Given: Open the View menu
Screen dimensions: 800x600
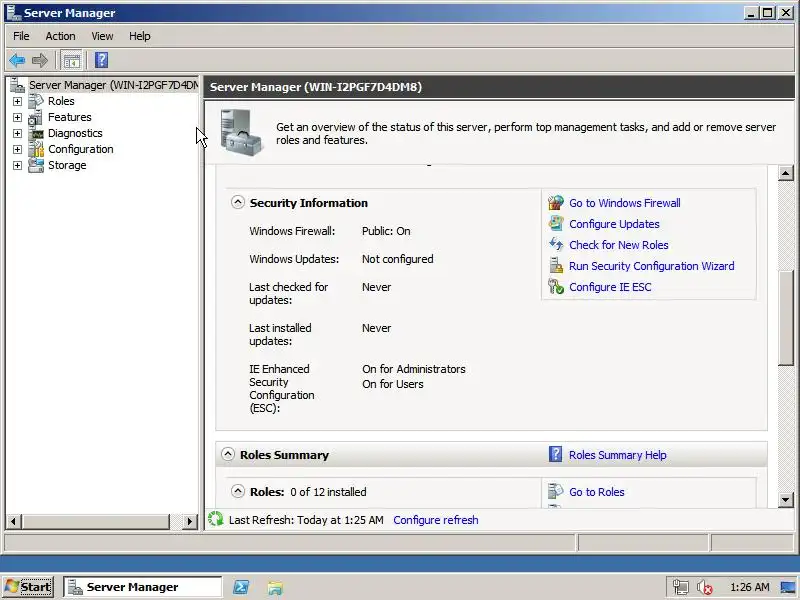Looking at the screenshot, I should pos(102,36).
